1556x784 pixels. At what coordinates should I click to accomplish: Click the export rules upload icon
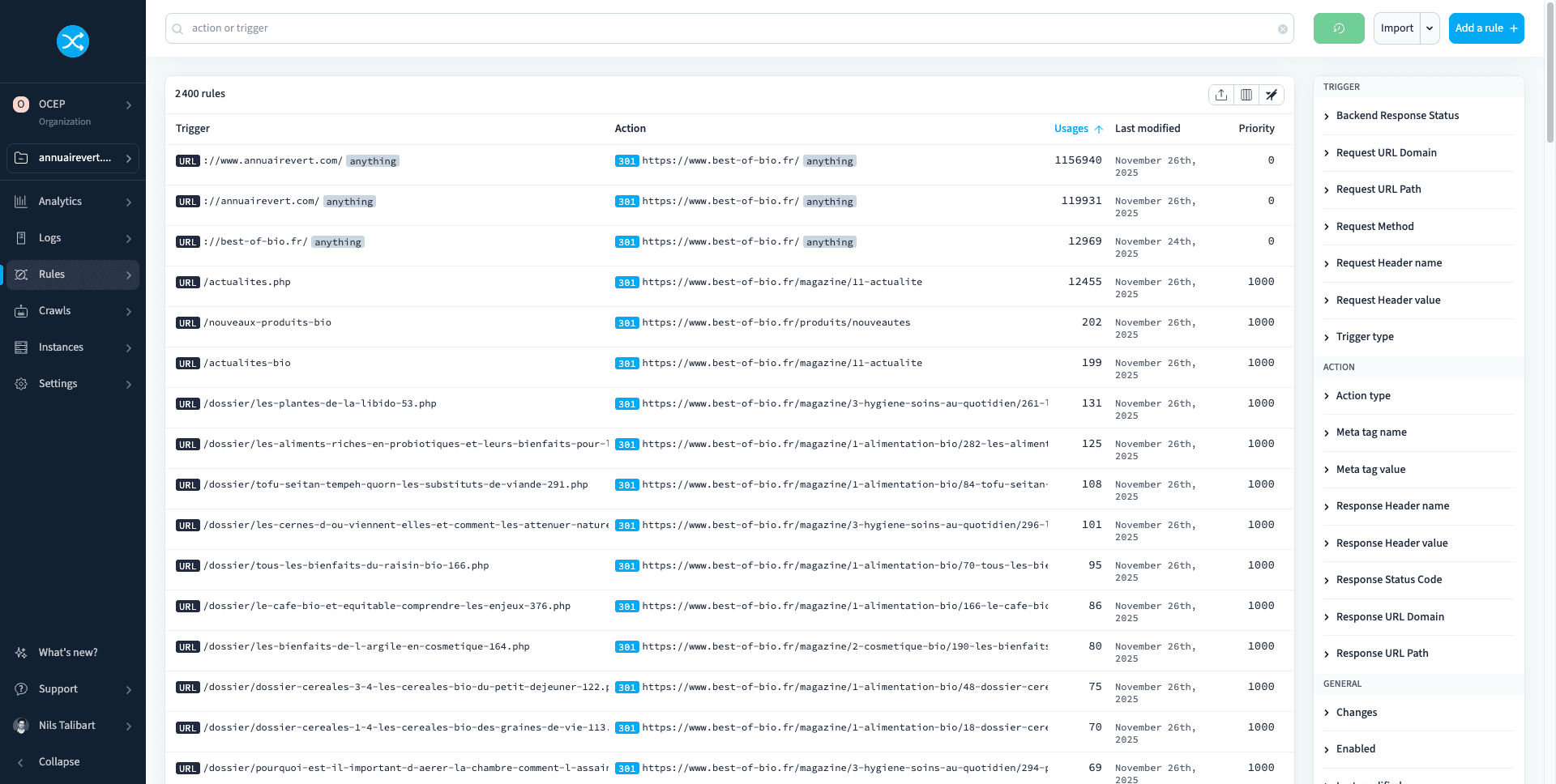[1221, 95]
